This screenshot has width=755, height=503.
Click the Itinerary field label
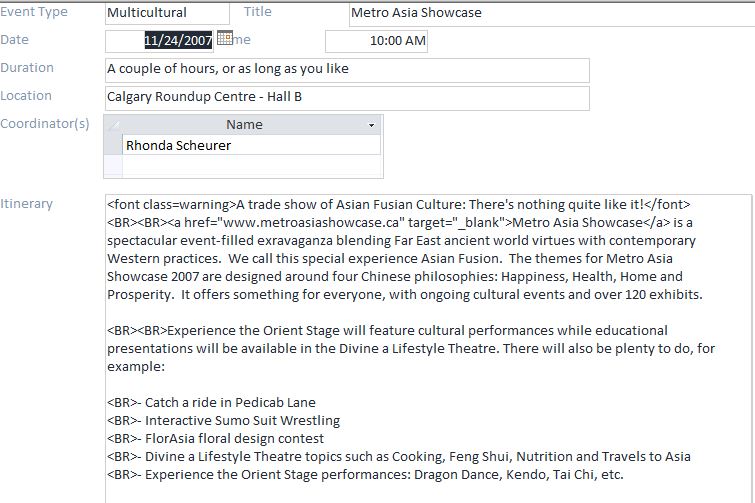(26, 204)
